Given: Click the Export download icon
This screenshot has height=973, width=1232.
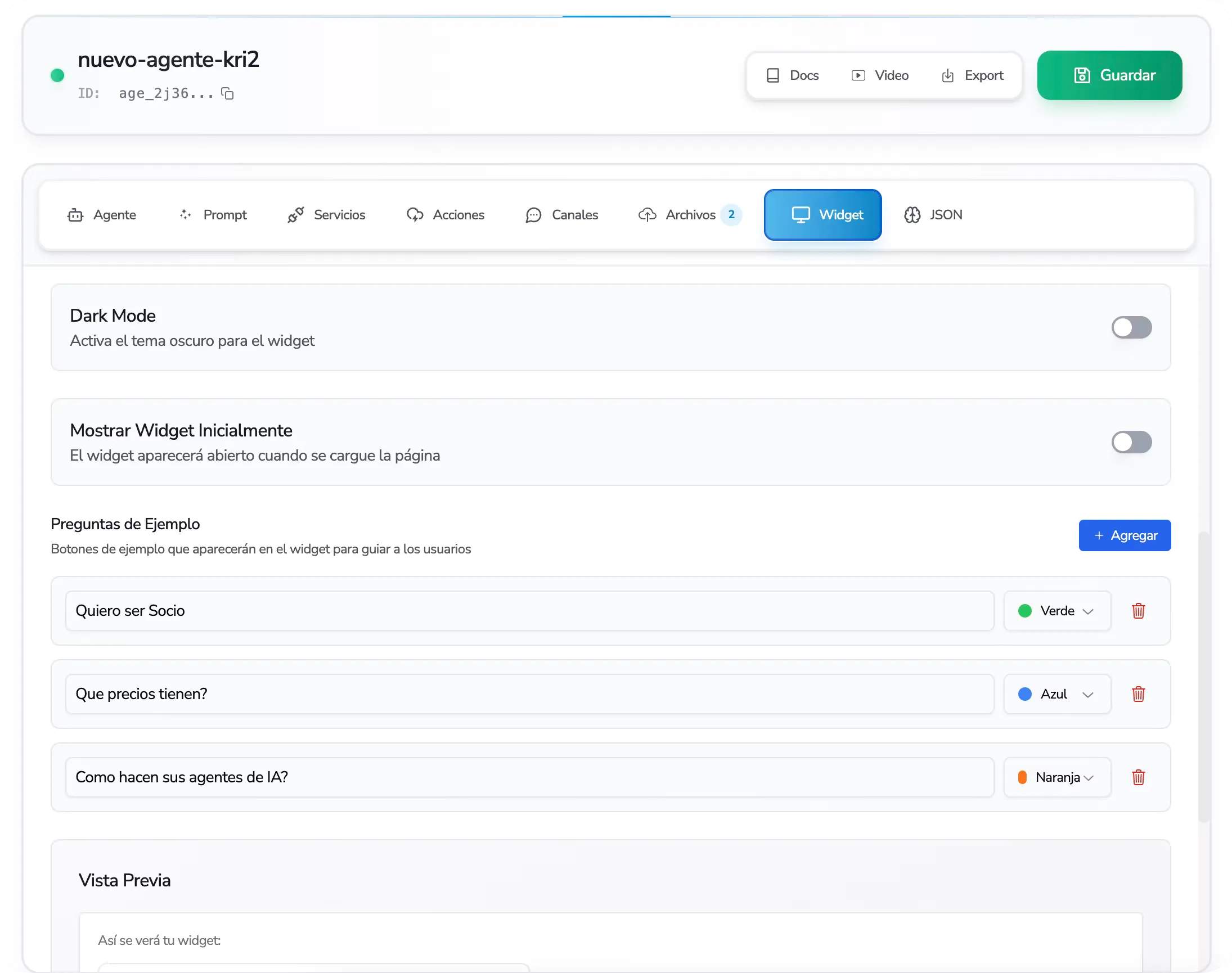Looking at the screenshot, I should point(948,76).
